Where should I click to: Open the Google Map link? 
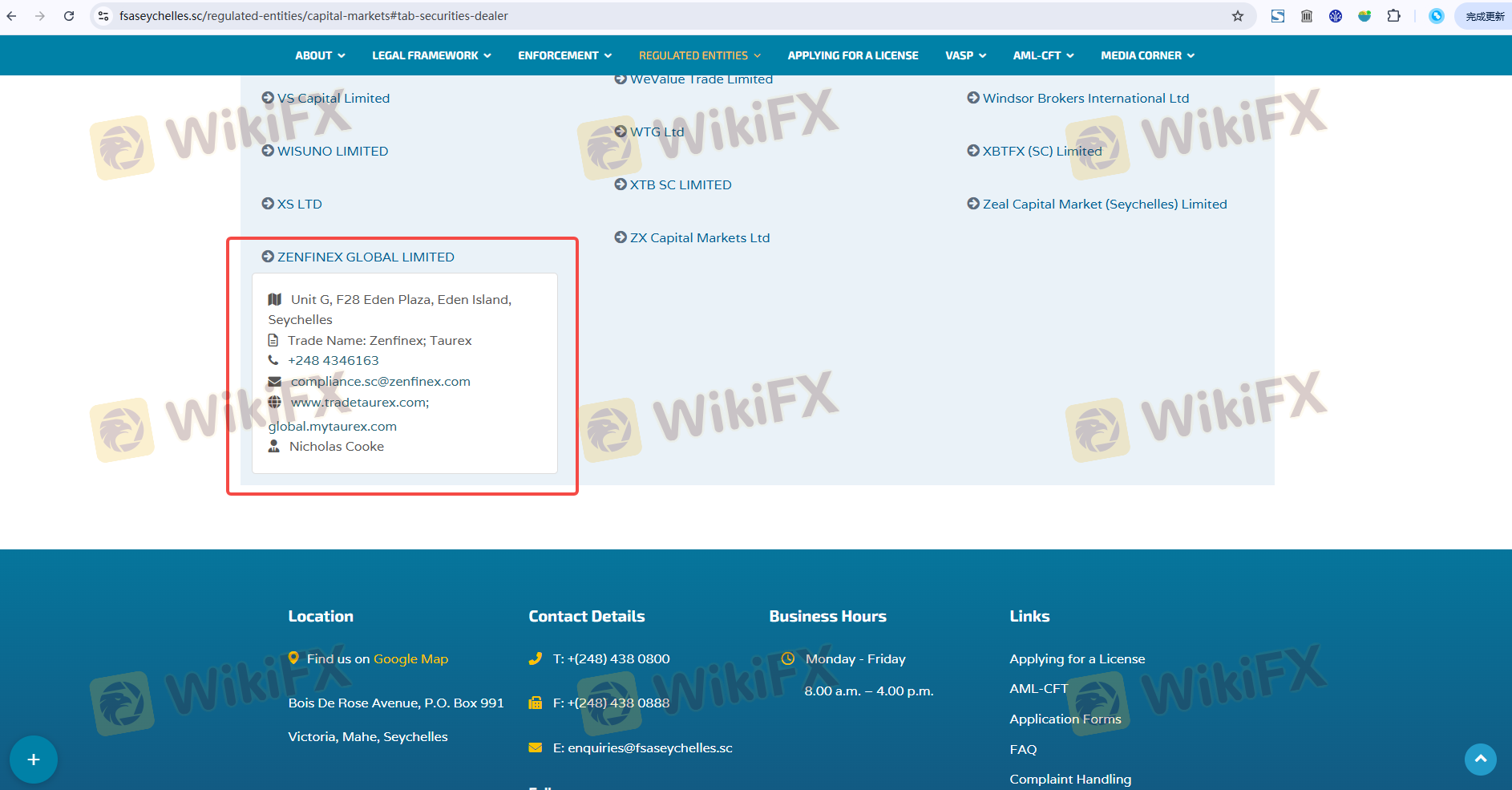pos(410,658)
